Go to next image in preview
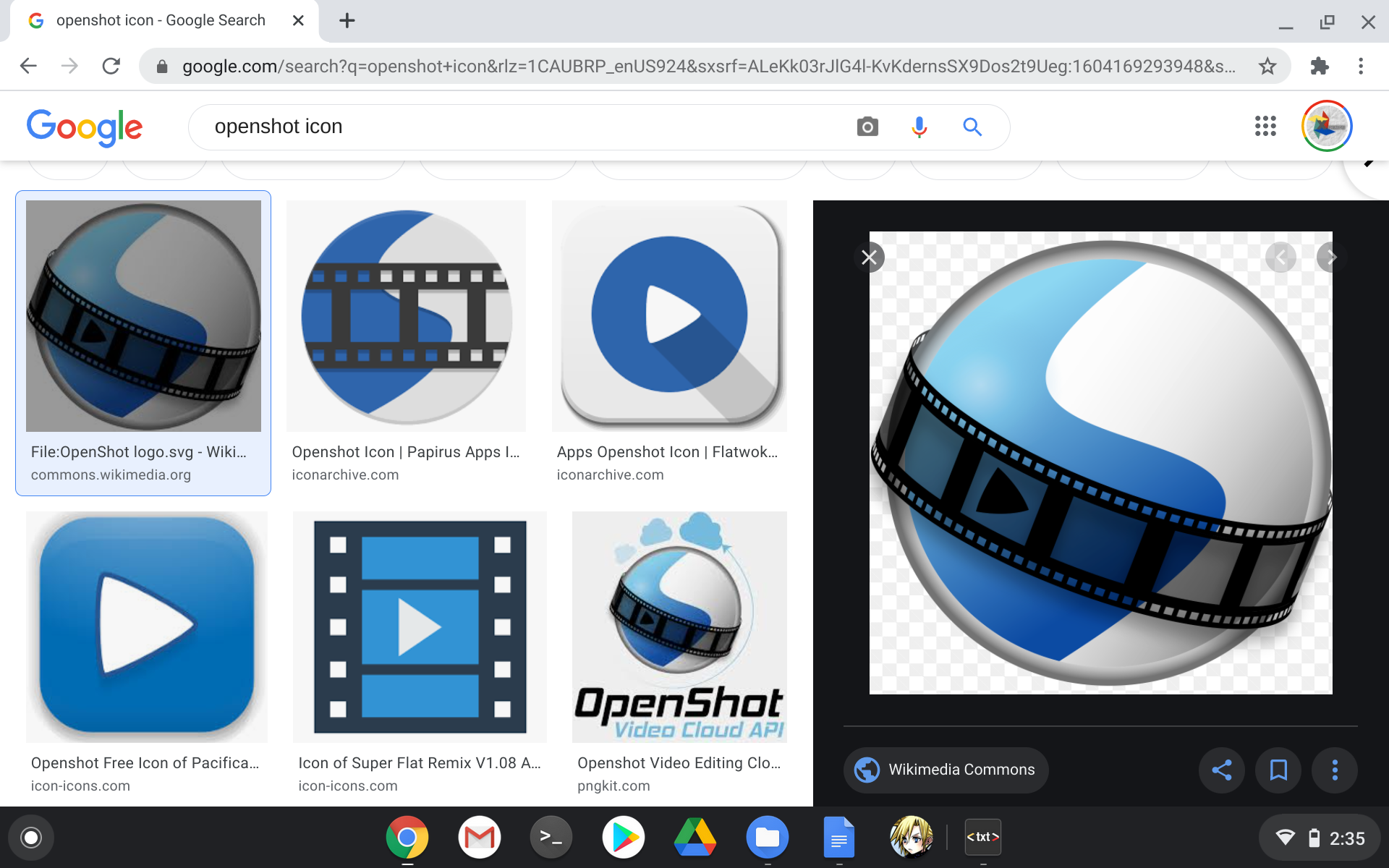 [1331, 257]
